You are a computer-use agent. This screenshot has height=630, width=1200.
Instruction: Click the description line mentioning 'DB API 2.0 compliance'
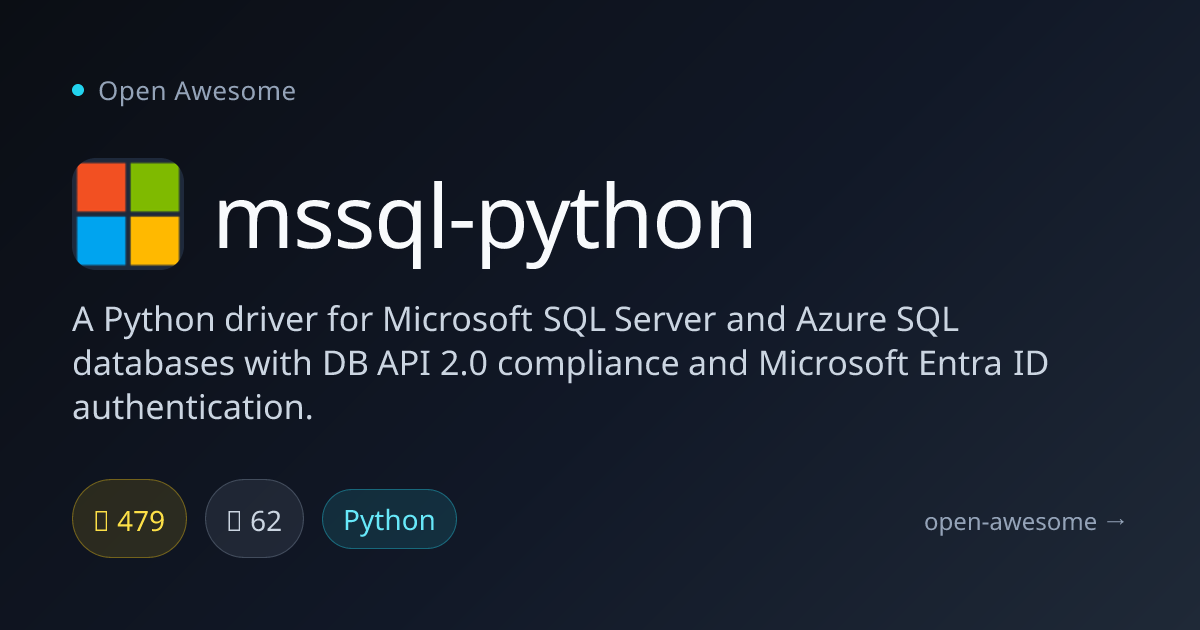click(x=560, y=364)
